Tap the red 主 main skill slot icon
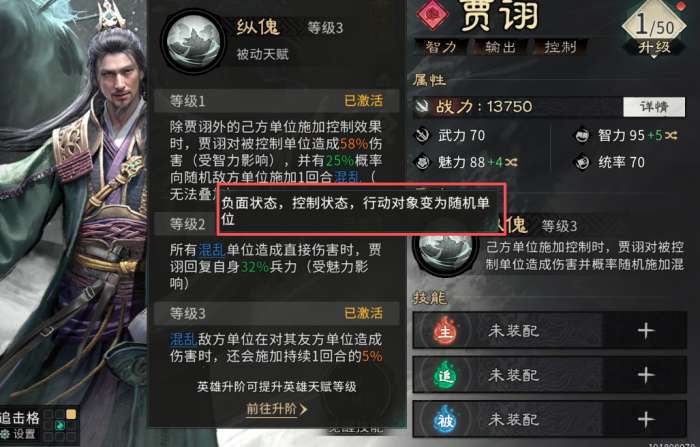Image resolution: width=700 pixels, height=447 pixels. point(445,331)
